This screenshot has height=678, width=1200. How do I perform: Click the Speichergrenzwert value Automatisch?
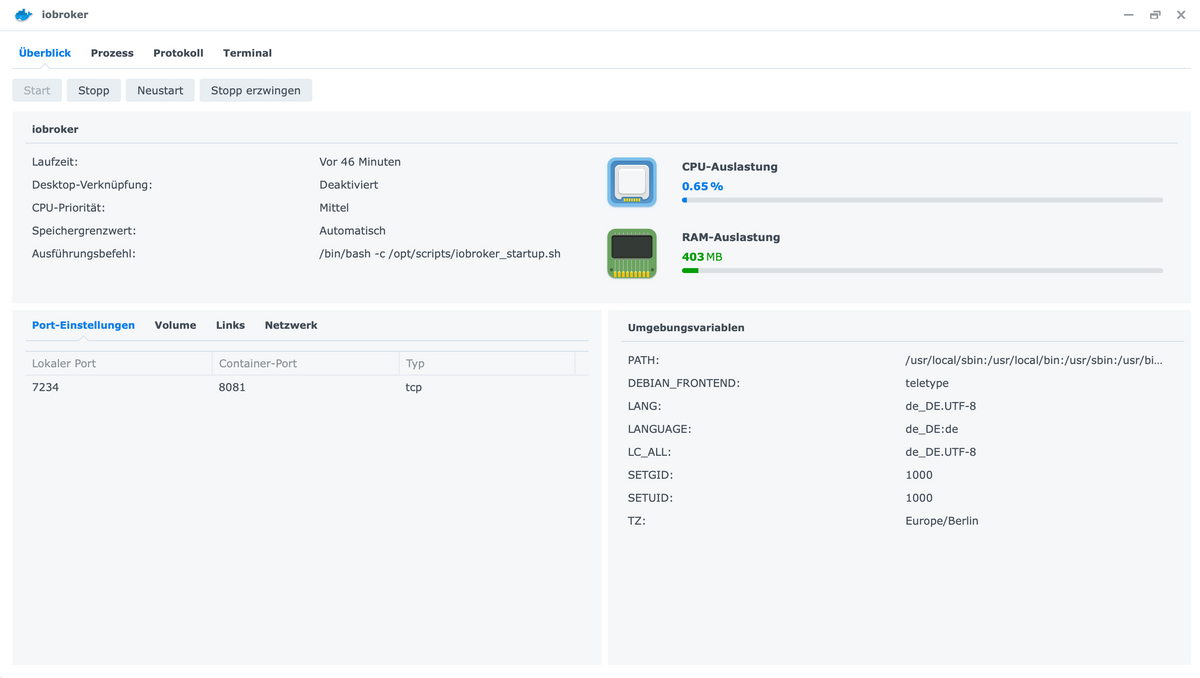pos(352,231)
